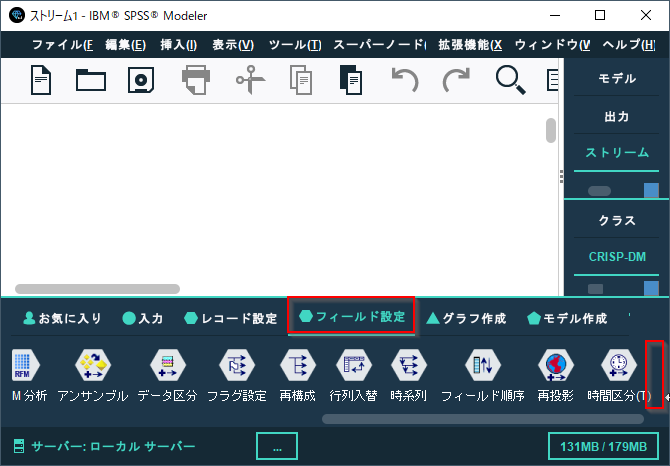
Task: Open the 編集 menu
Action: point(126,44)
